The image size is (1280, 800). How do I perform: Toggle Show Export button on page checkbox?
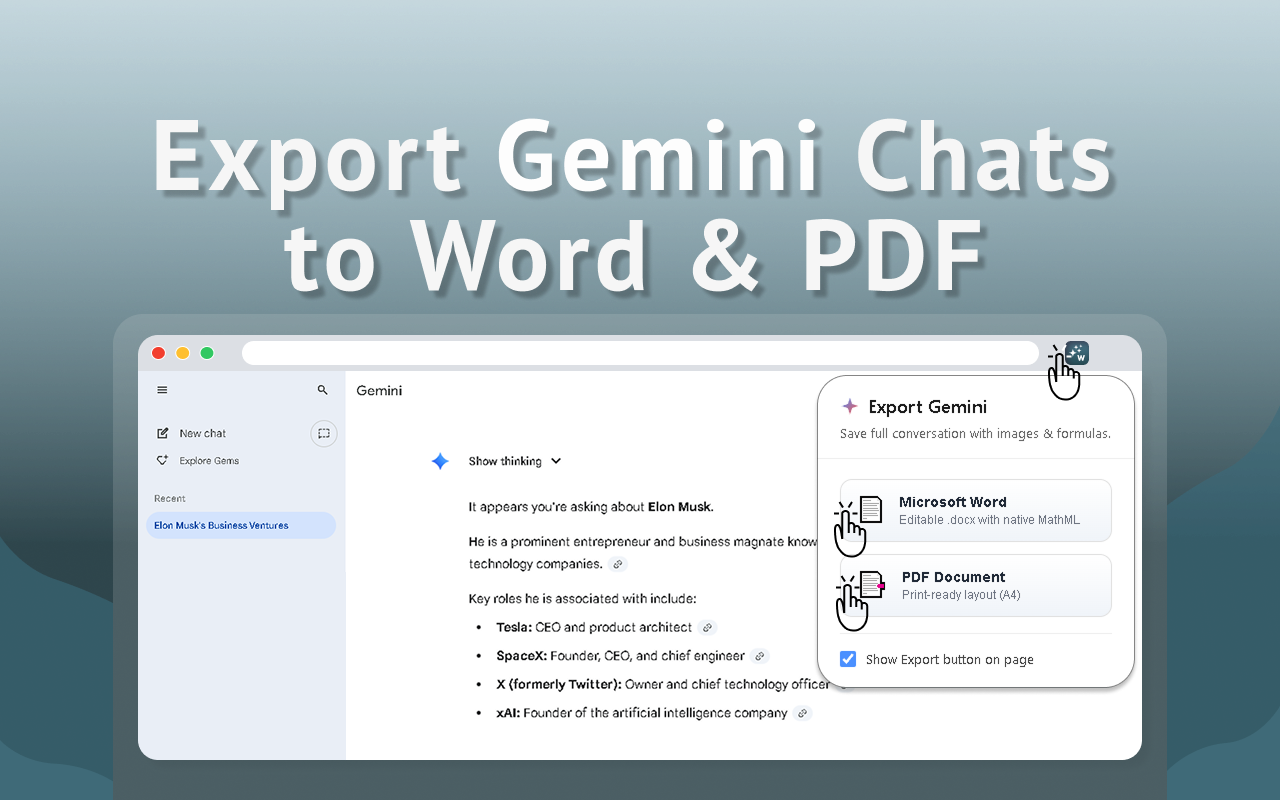848,659
